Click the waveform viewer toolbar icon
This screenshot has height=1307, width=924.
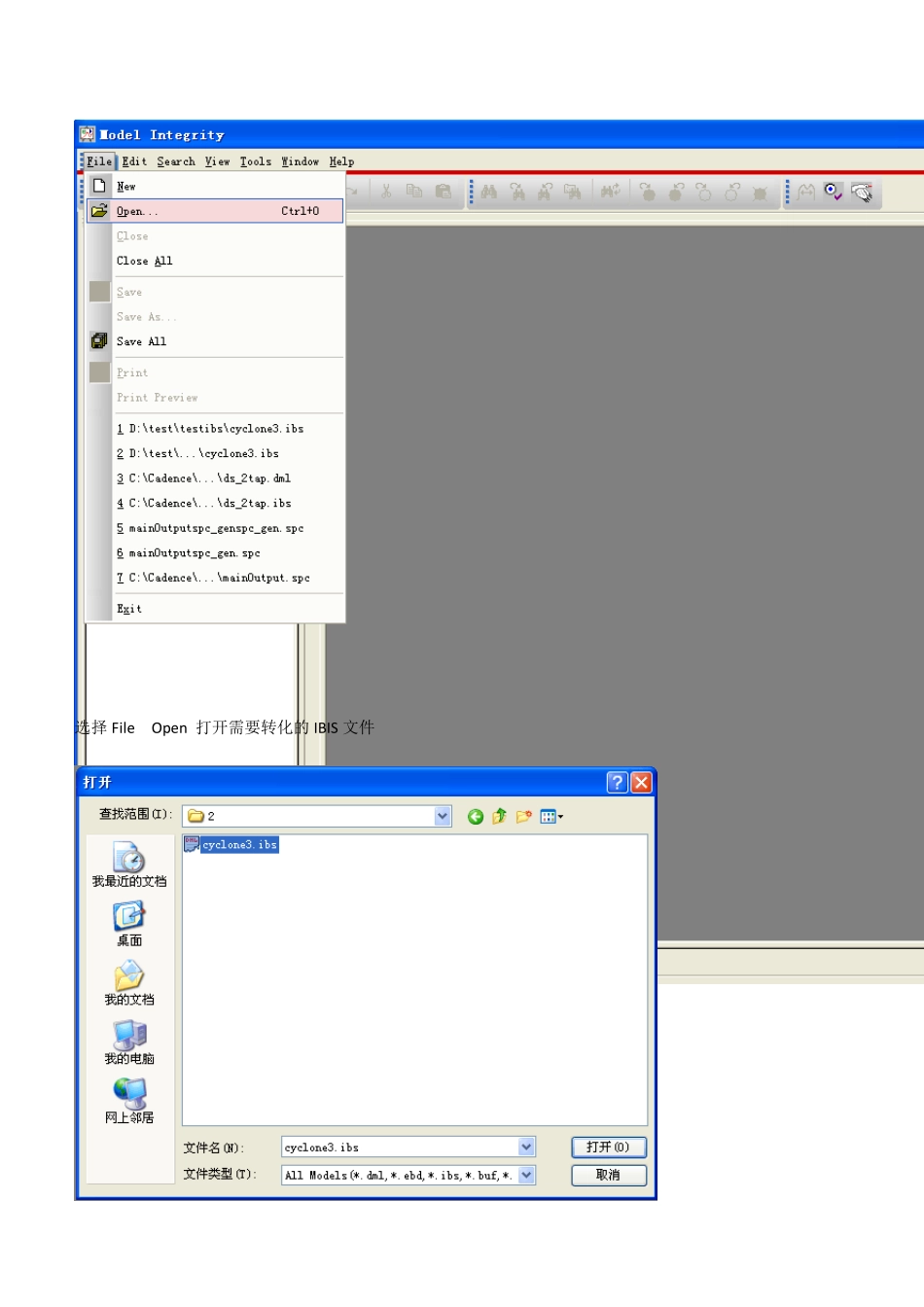tap(806, 193)
